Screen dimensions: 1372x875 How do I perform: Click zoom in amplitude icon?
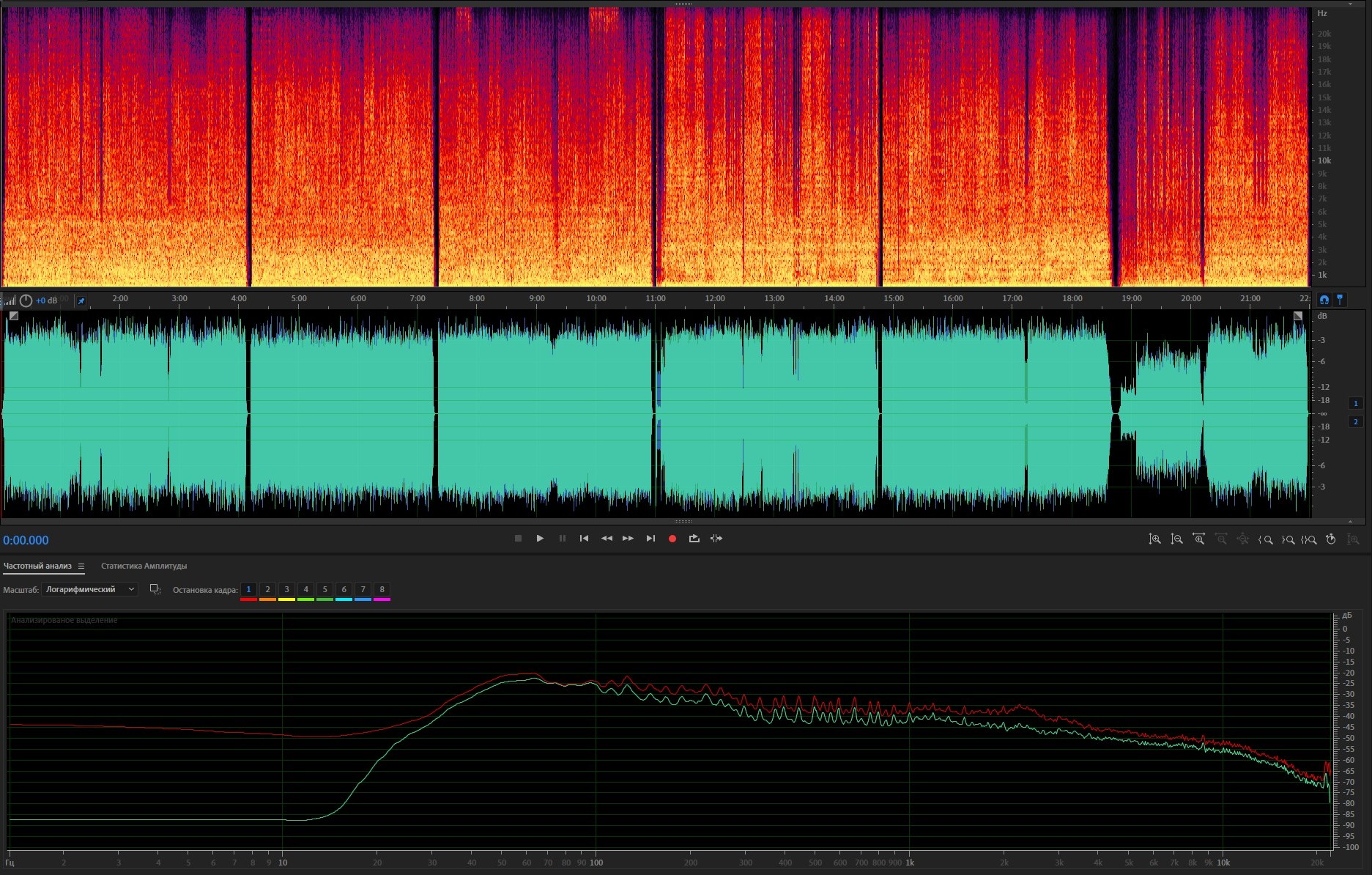[1154, 539]
